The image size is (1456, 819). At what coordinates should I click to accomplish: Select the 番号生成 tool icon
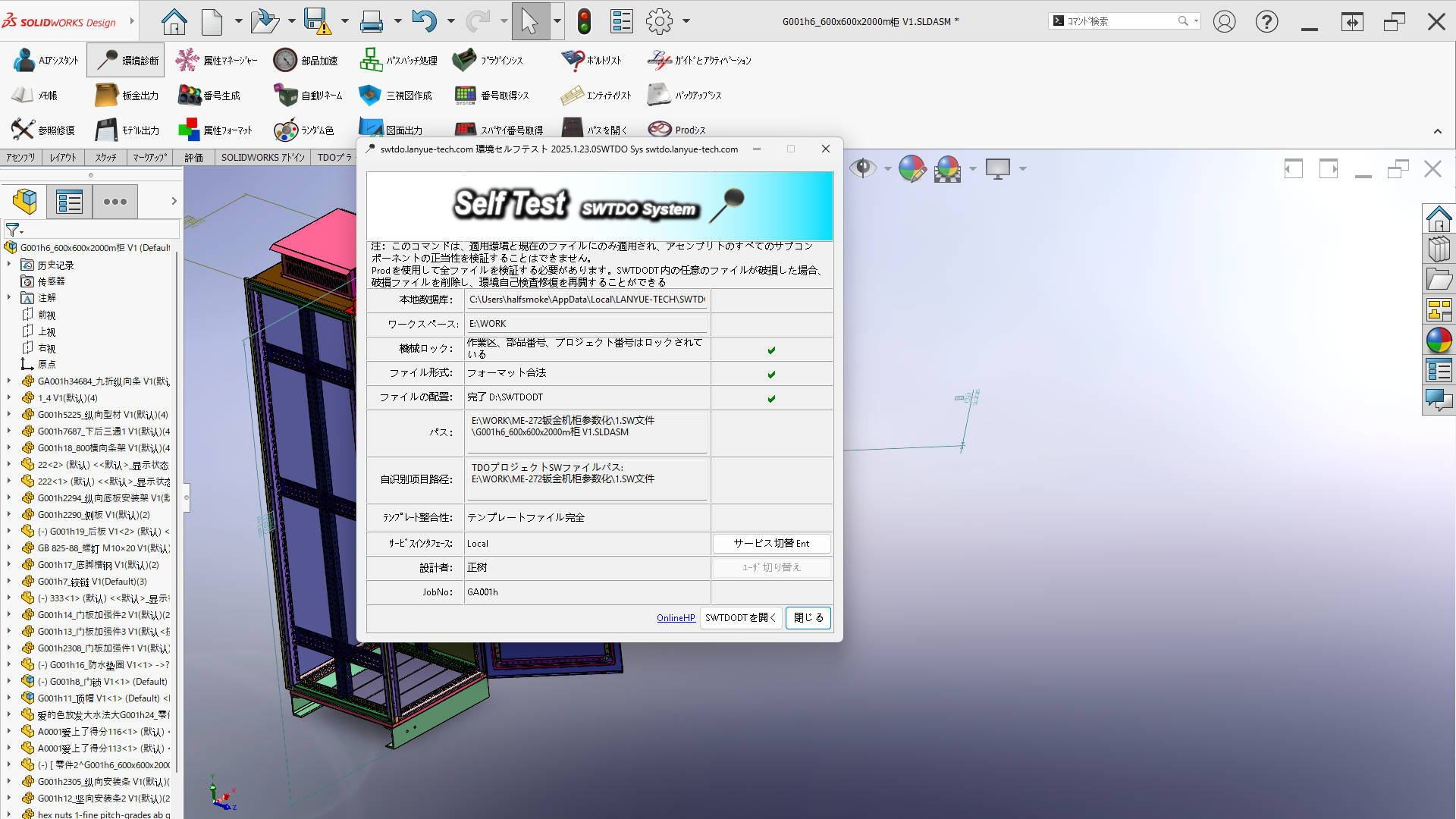(190, 96)
